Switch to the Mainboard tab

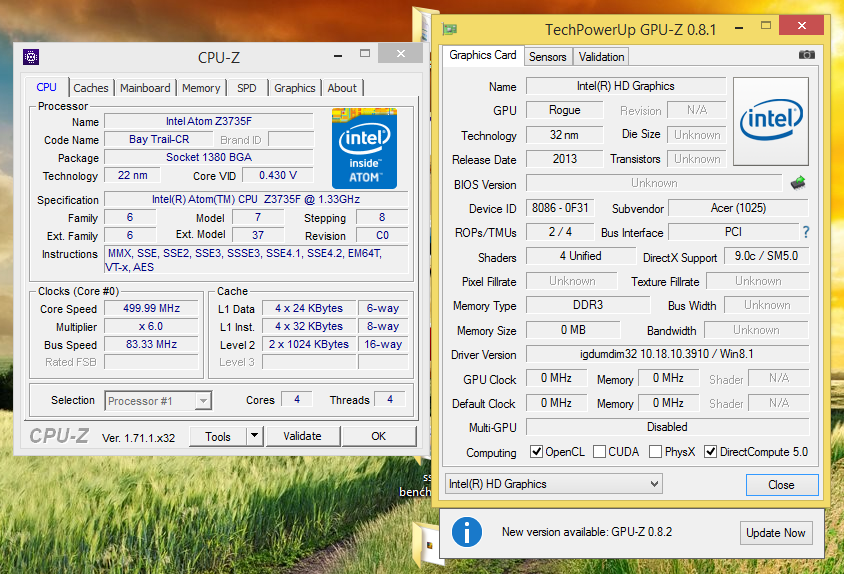point(145,88)
